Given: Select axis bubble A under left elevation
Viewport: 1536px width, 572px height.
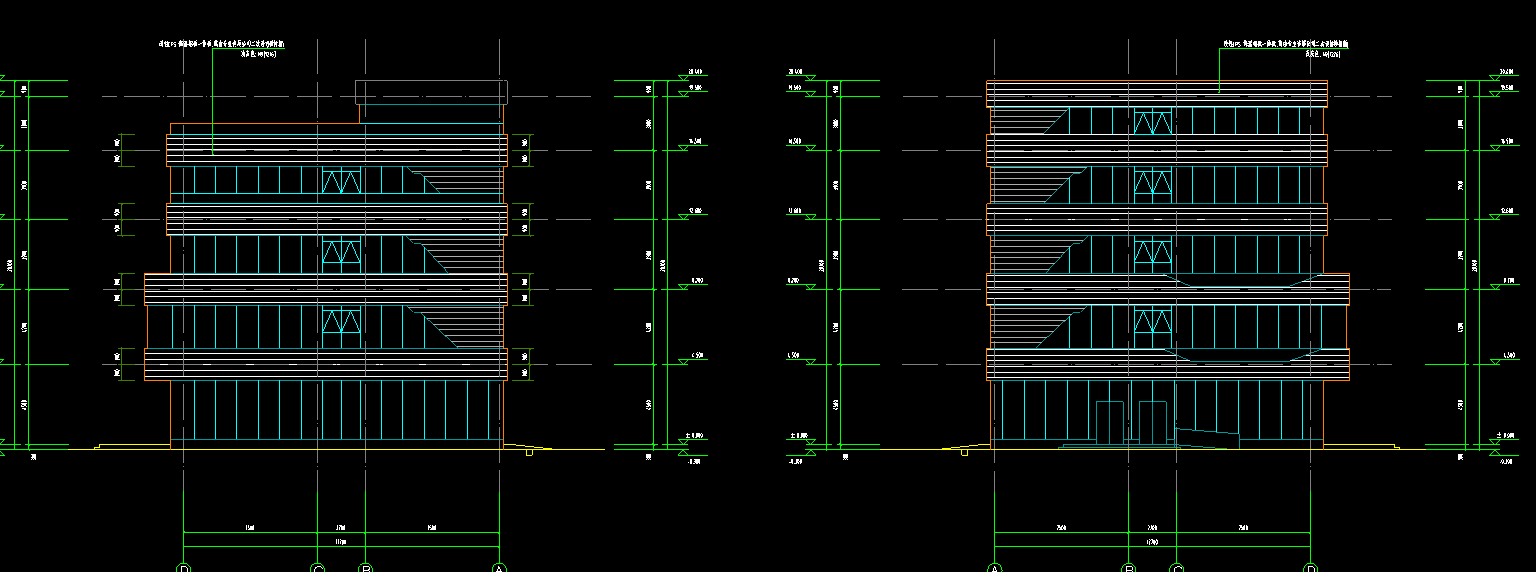Looking at the screenshot, I should [x=500, y=568].
